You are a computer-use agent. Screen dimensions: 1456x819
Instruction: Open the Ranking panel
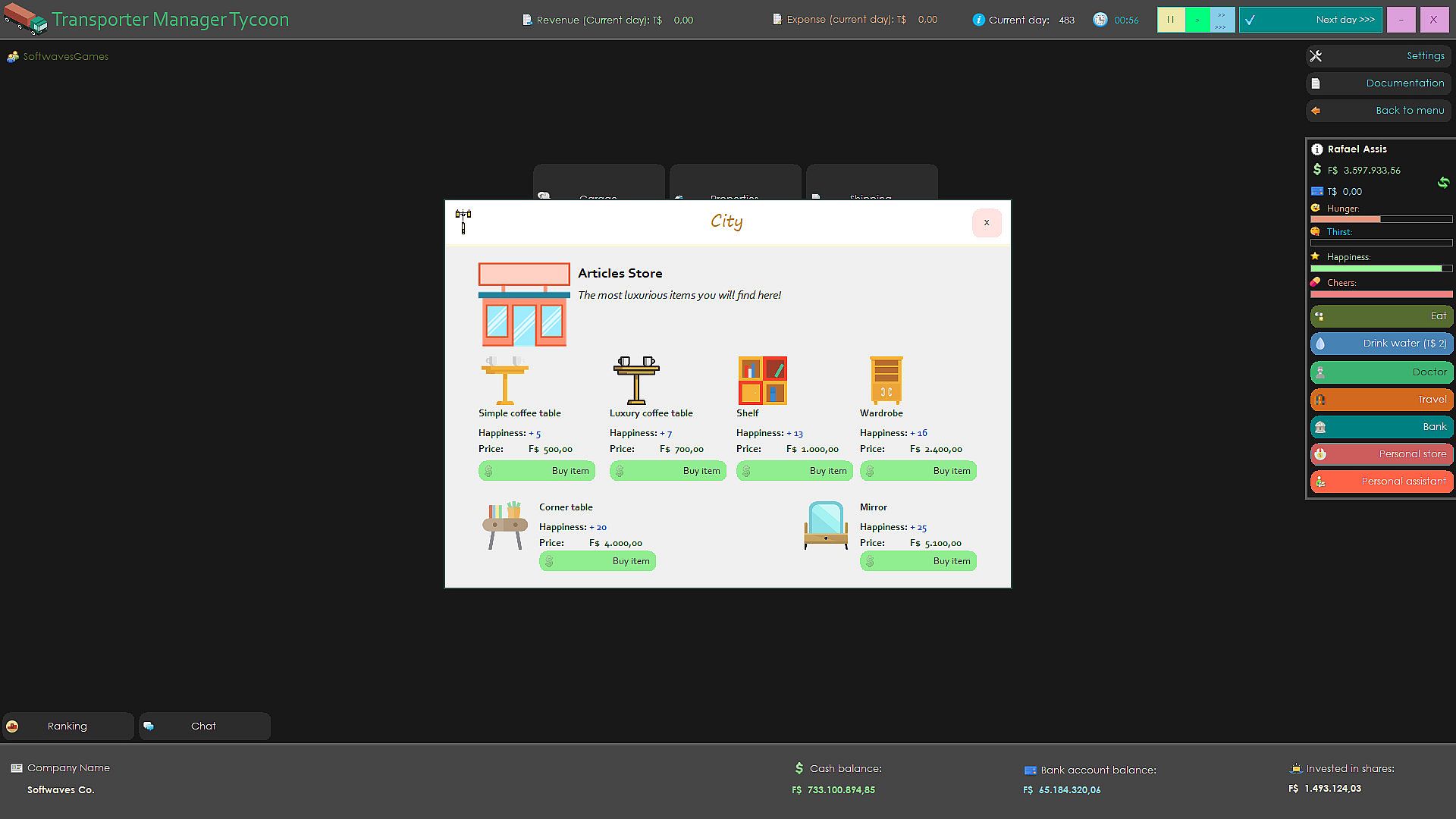(67, 726)
